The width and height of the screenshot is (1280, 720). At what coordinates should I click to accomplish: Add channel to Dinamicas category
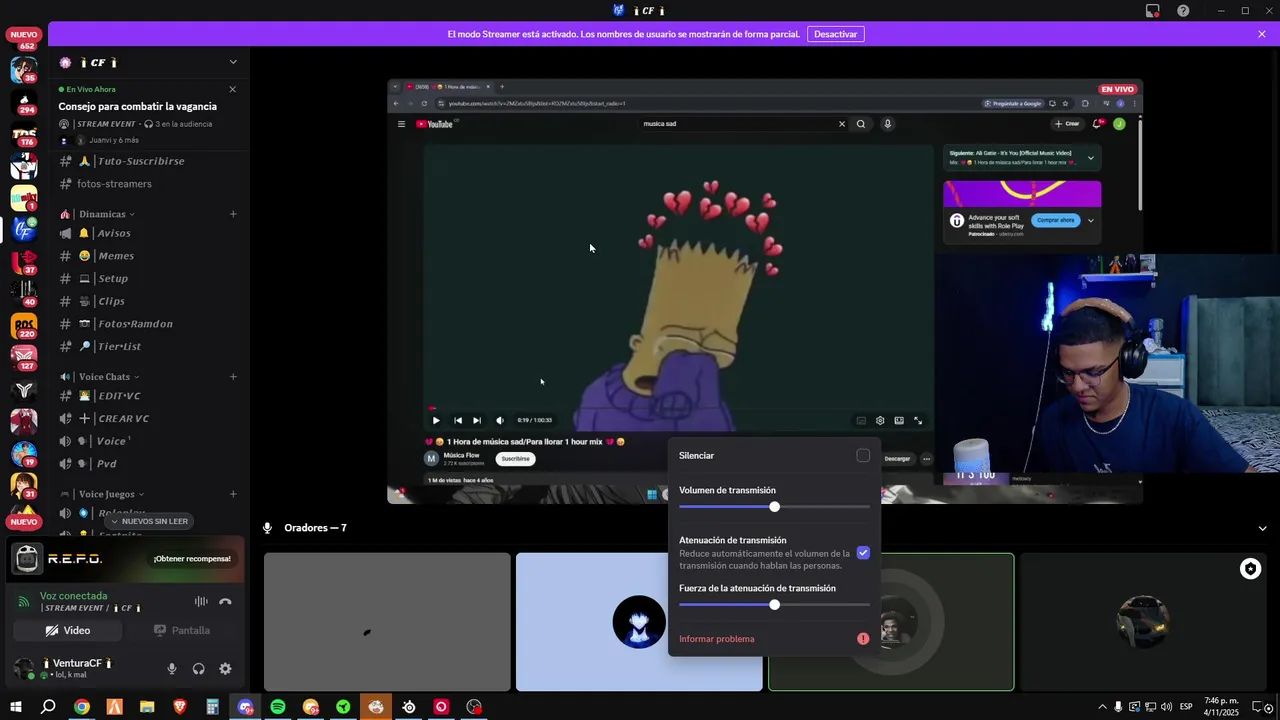pyautogui.click(x=233, y=214)
